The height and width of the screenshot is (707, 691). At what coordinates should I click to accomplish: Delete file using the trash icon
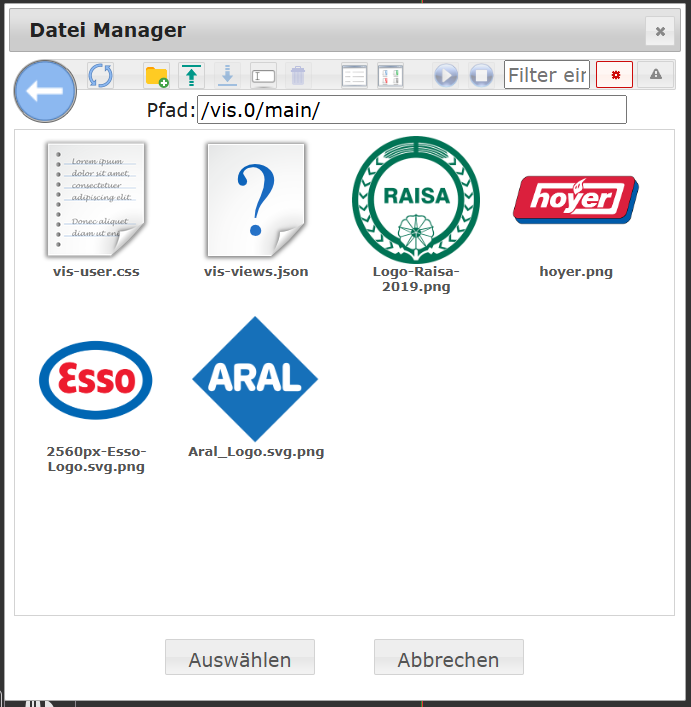298,75
